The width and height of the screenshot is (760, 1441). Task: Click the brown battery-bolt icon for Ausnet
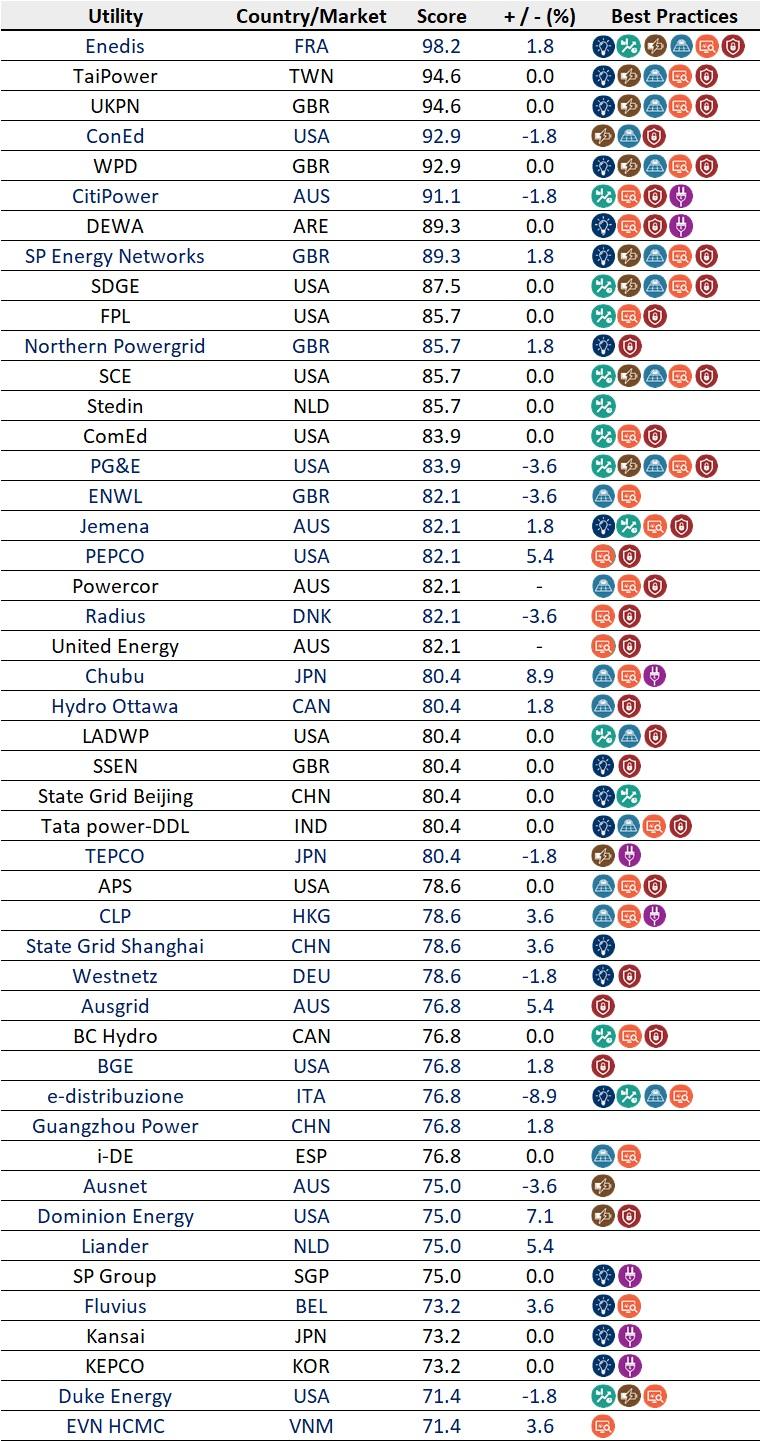(603, 1186)
